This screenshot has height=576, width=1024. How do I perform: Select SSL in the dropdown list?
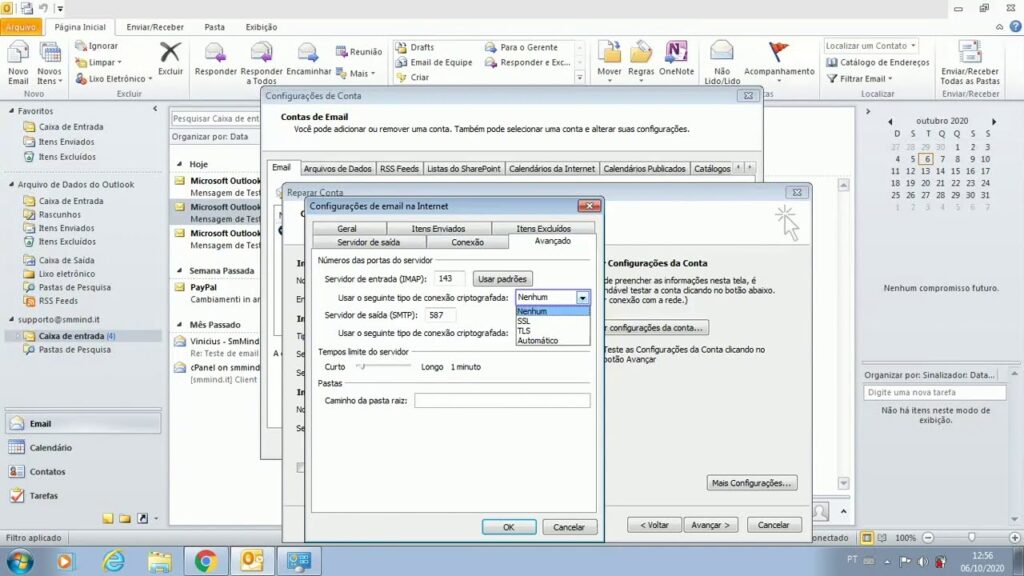click(552, 321)
